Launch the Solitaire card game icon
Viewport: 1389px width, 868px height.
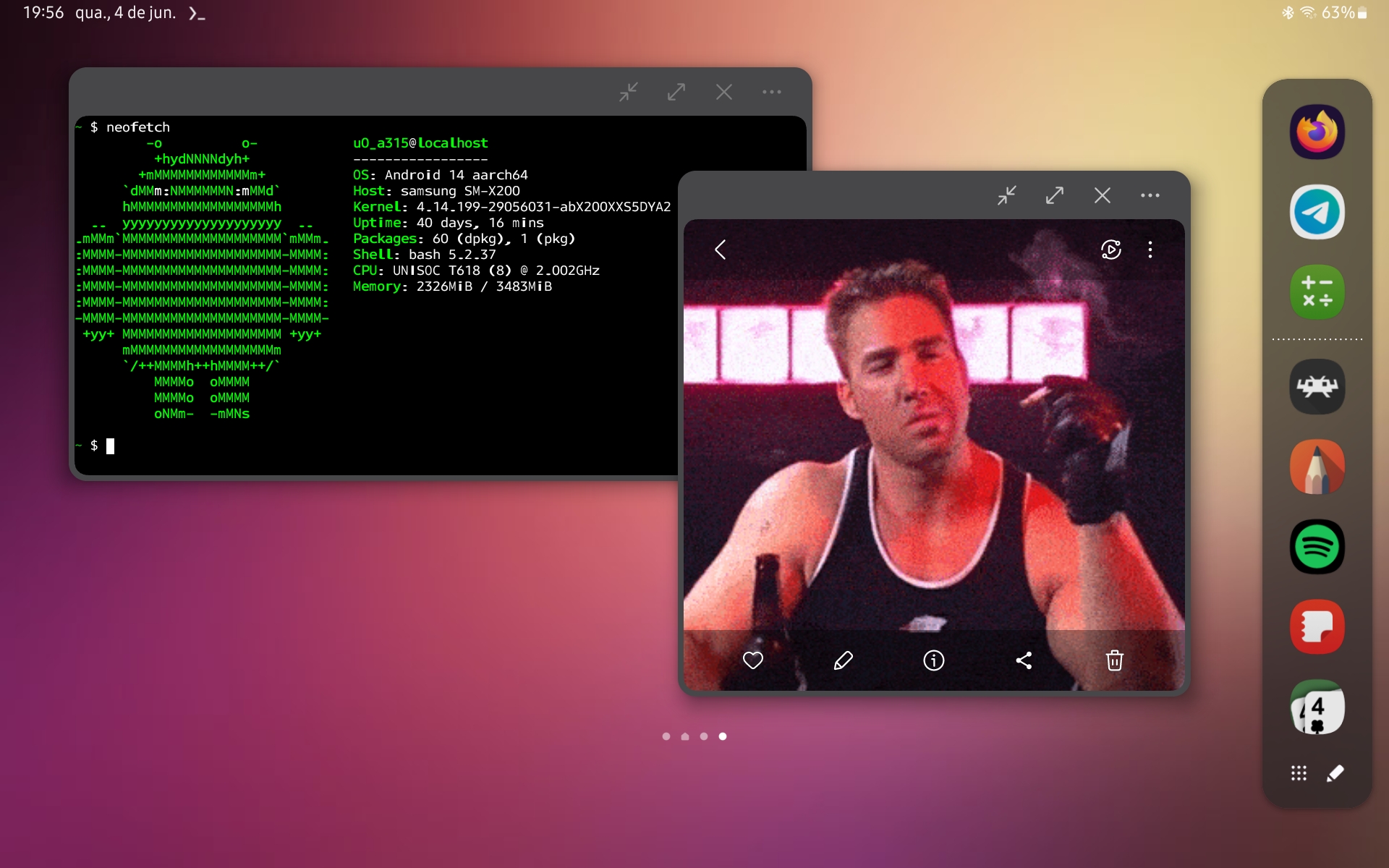1317,707
